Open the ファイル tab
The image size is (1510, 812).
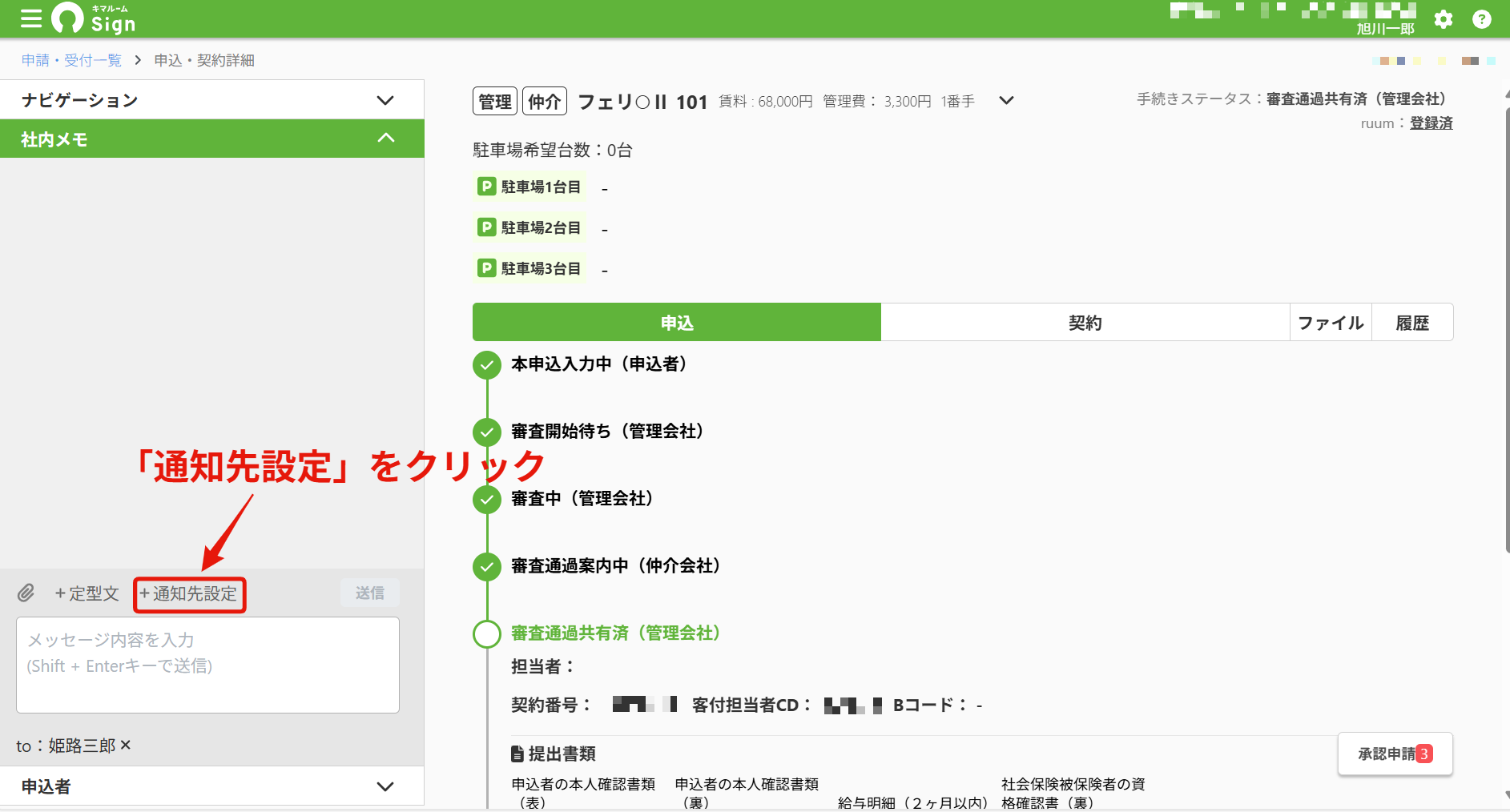click(1331, 322)
